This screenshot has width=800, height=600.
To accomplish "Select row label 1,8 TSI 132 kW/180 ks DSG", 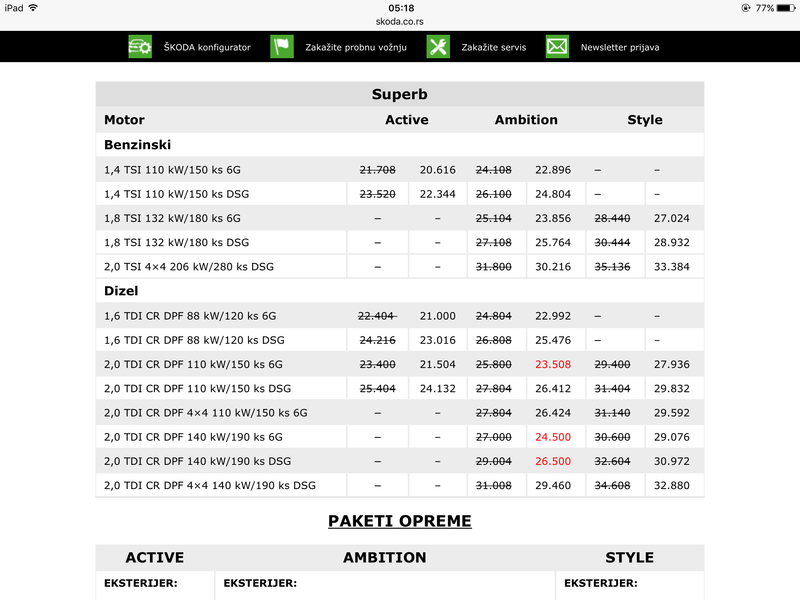I will click(177, 243).
